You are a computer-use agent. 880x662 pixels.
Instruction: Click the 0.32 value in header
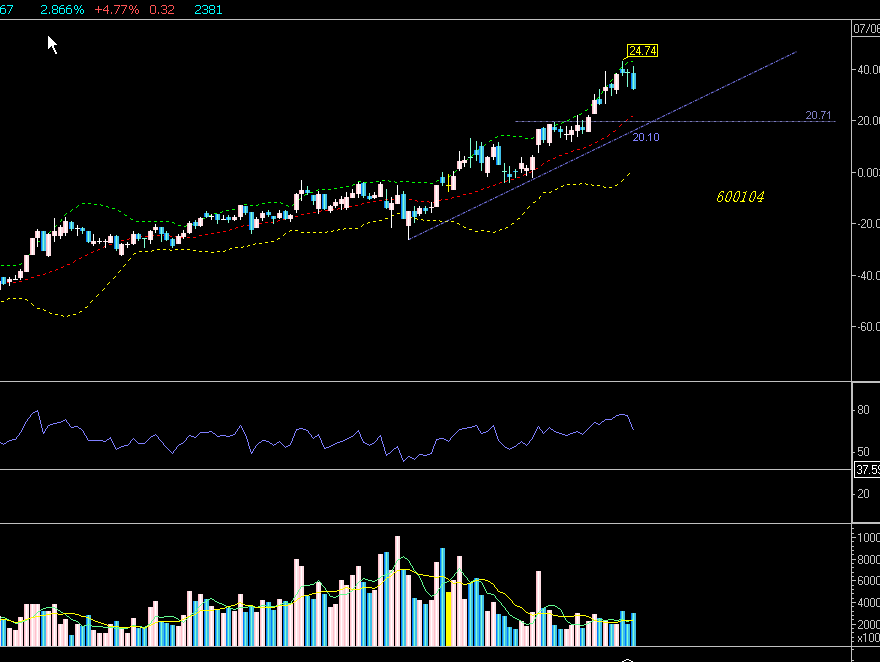tap(162, 10)
